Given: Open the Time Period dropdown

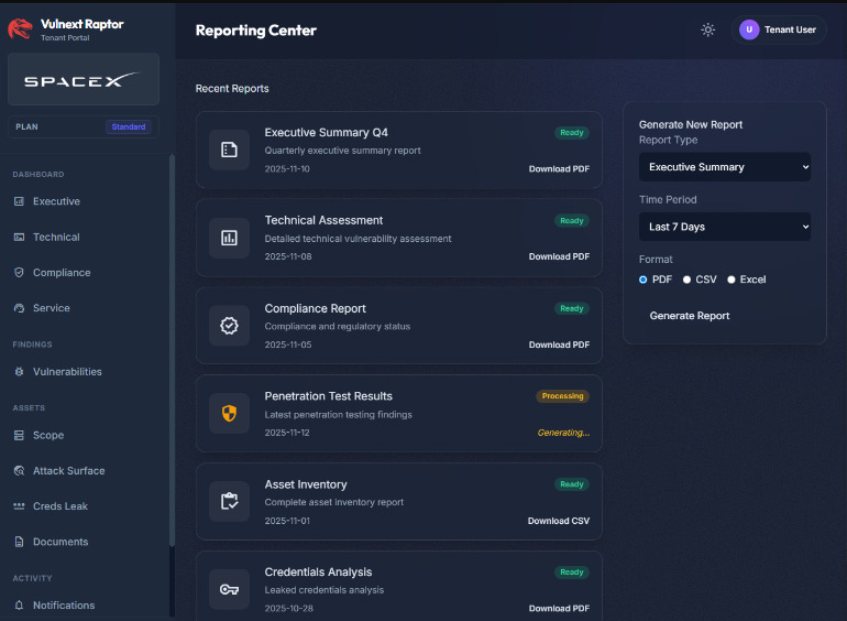Looking at the screenshot, I should point(724,227).
